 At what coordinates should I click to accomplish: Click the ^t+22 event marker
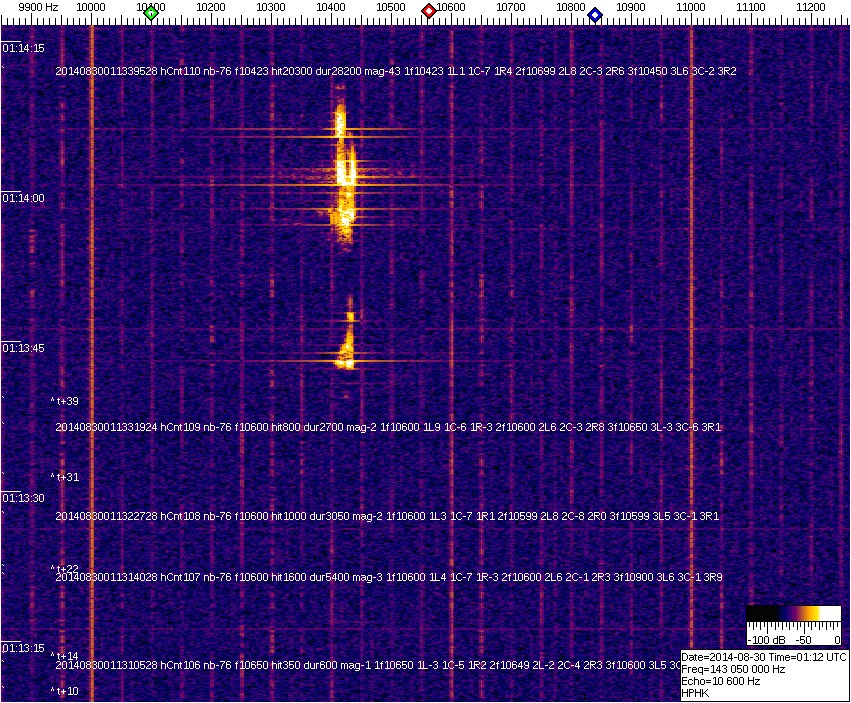point(65,568)
